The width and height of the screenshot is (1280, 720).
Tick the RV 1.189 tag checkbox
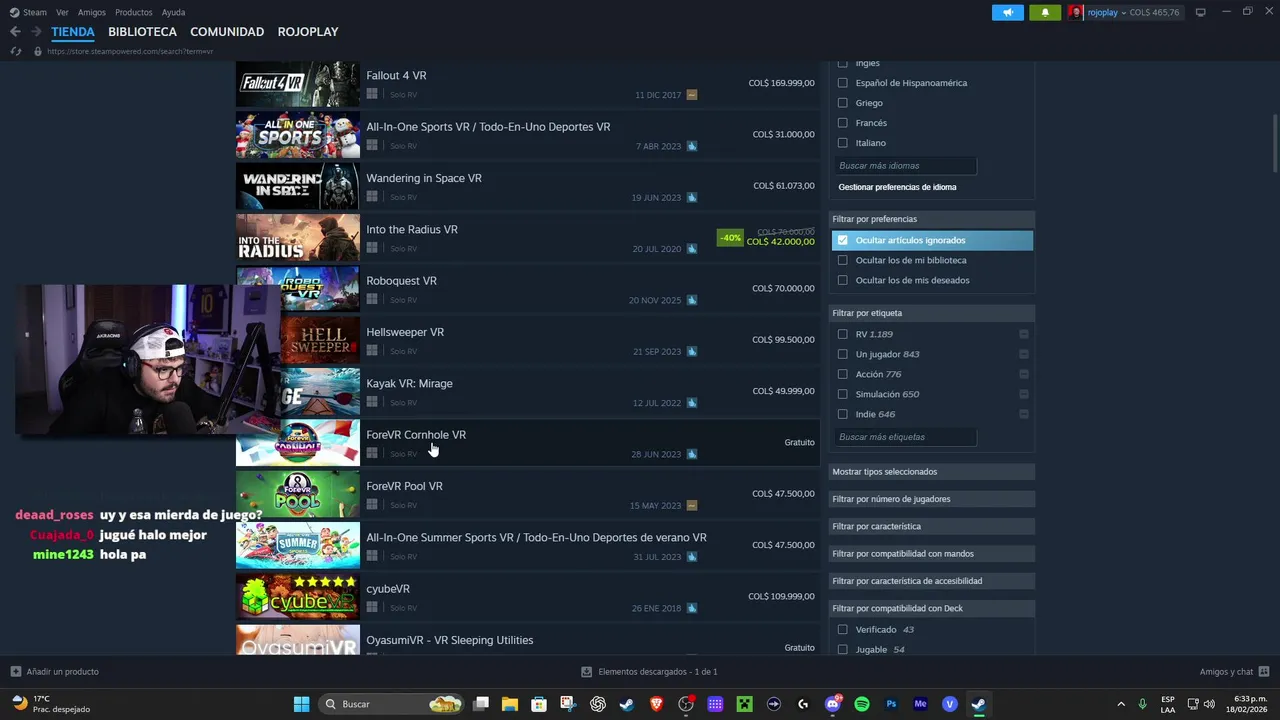[843, 334]
